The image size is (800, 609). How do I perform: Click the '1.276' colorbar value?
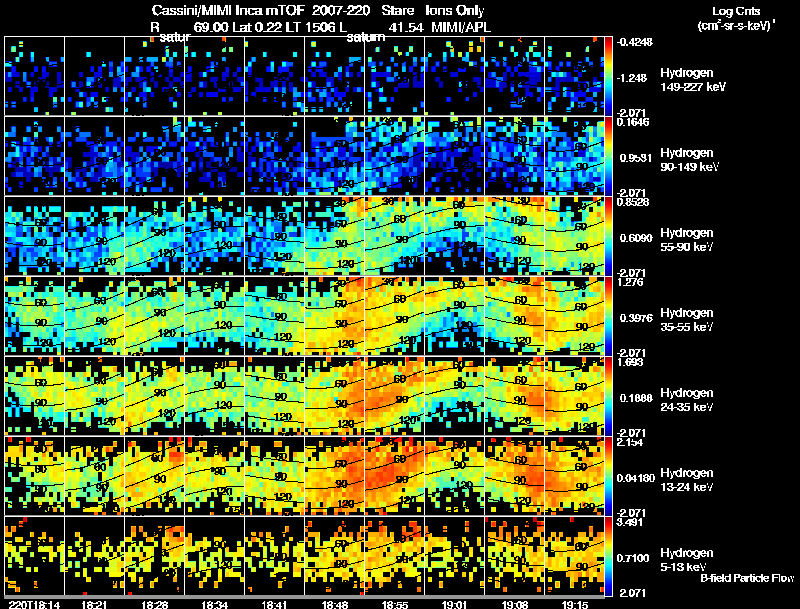click(x=630, y=282)
